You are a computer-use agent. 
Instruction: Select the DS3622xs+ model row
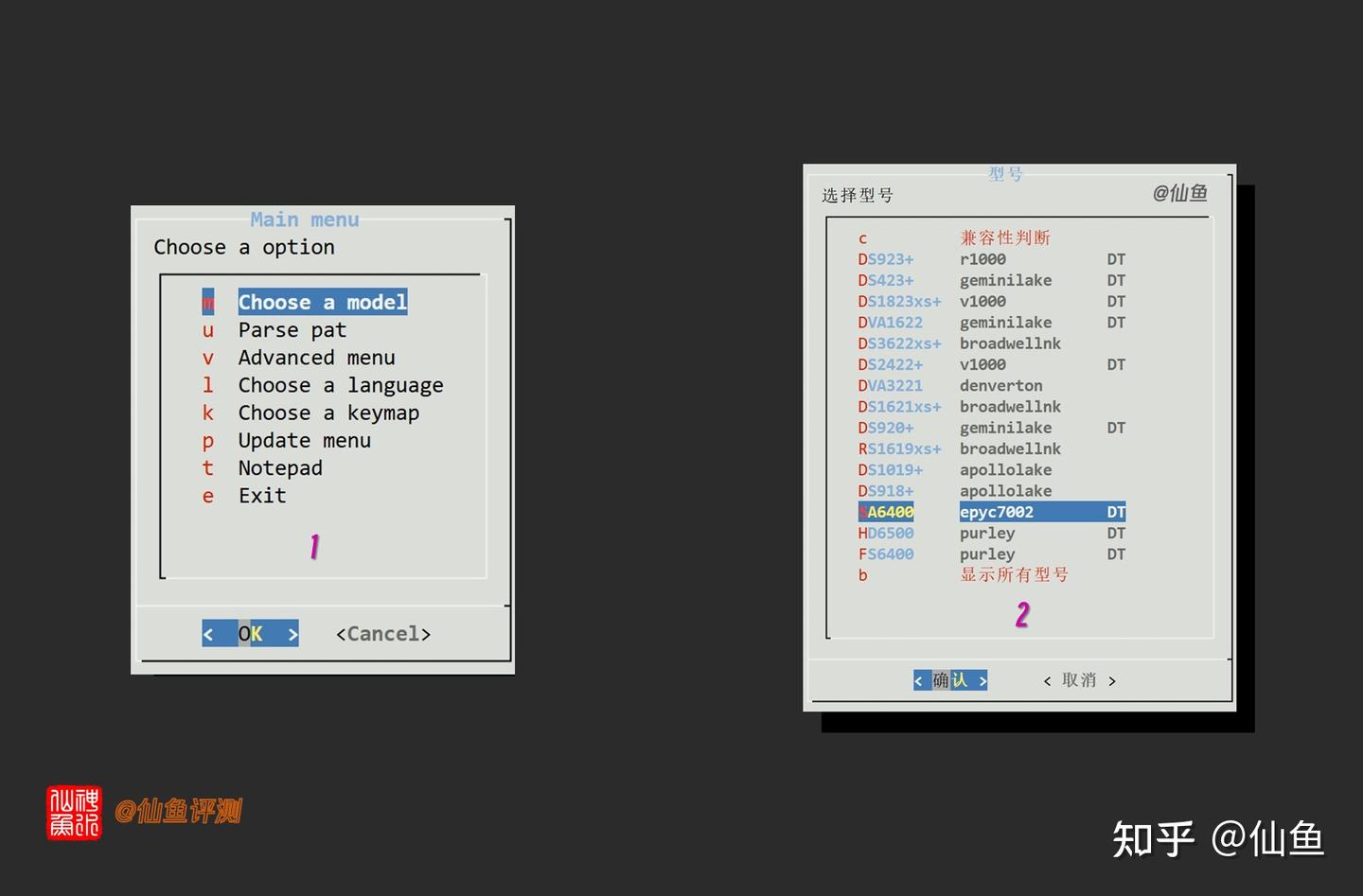point(960,343)
